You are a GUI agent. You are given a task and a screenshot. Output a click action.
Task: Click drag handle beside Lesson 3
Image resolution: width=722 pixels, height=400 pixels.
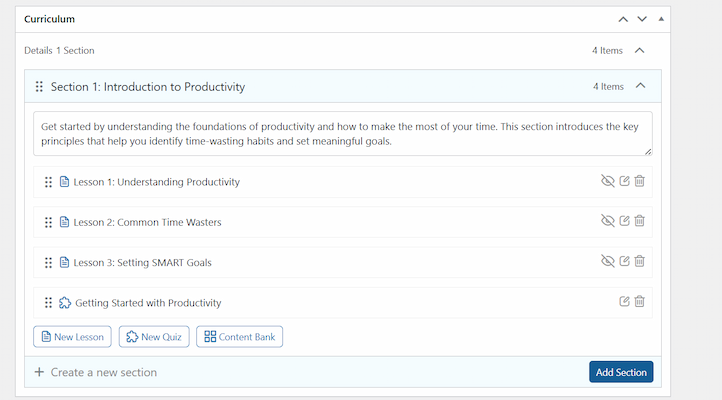coord(48,263)
